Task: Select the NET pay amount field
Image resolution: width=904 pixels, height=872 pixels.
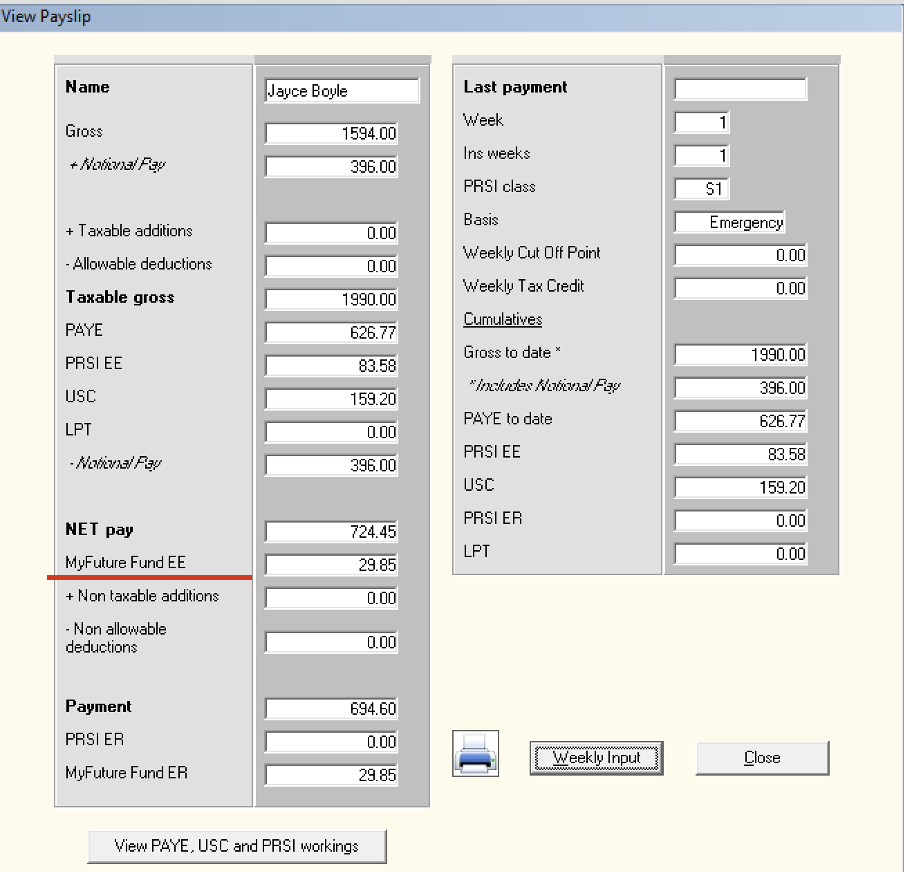Action: tap(331, 532)
